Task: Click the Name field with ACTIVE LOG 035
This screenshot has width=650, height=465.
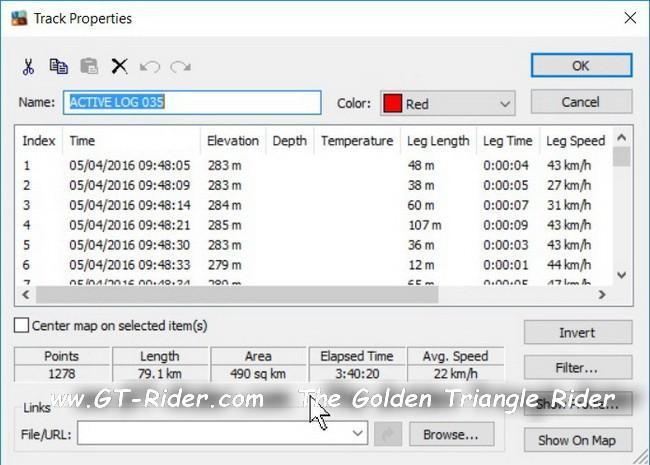Action: (x=192, y=102)
